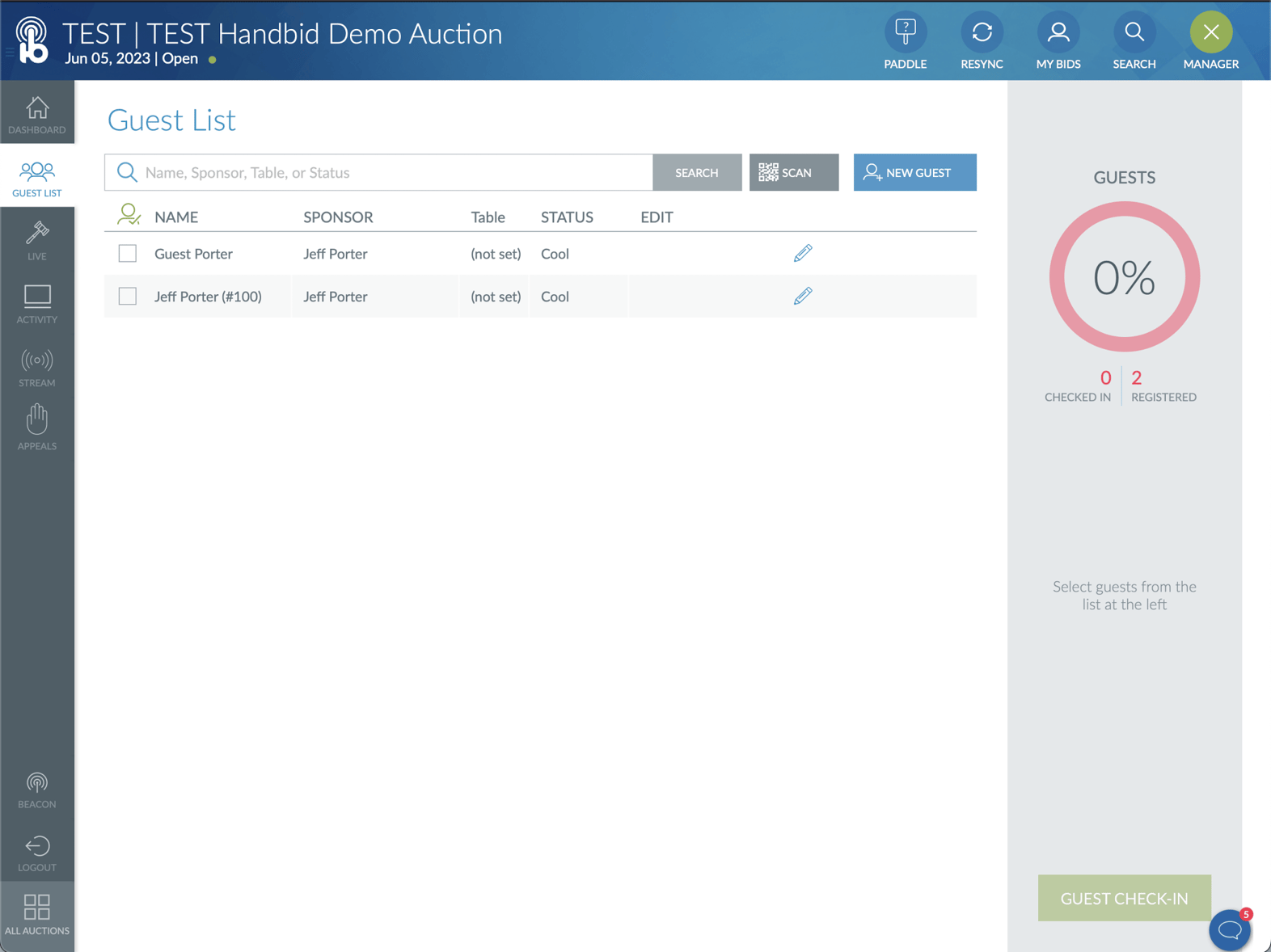Toggle select-all guests icon in table header
1271x952 pixels.
(x=129, y=215)
